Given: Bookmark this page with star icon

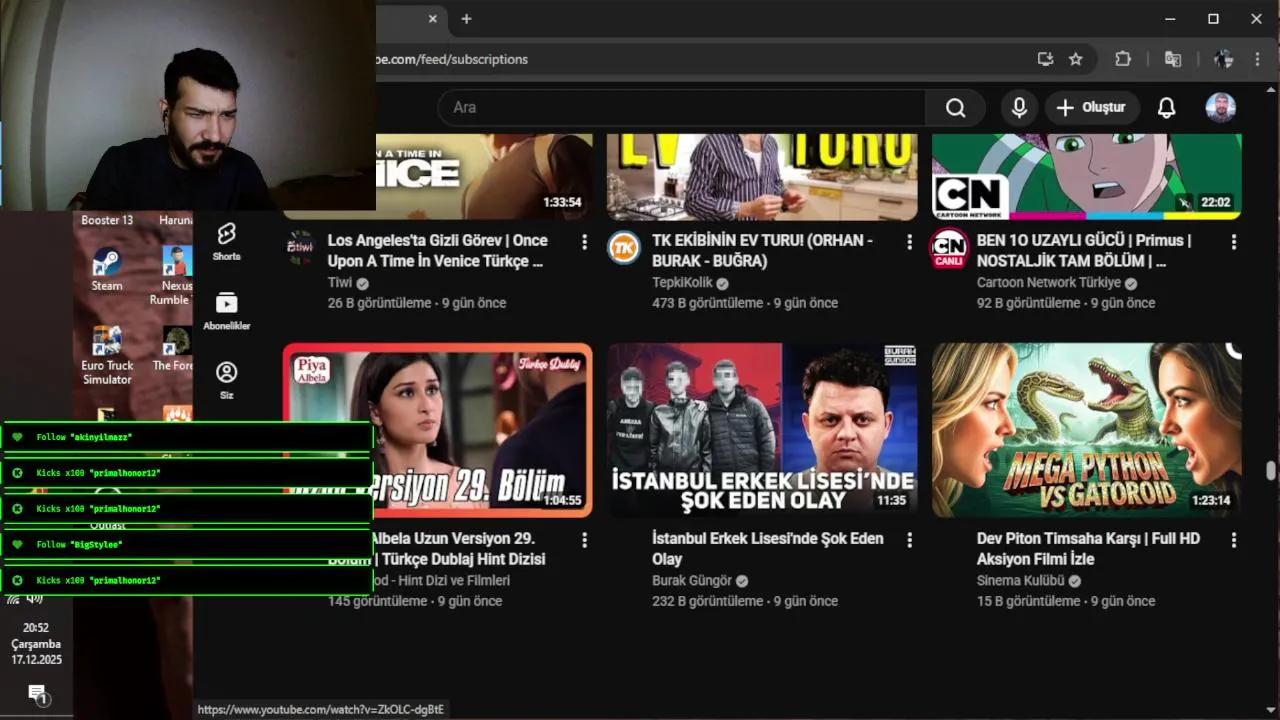Looking at the screenshot, I should pos(1076,59).
